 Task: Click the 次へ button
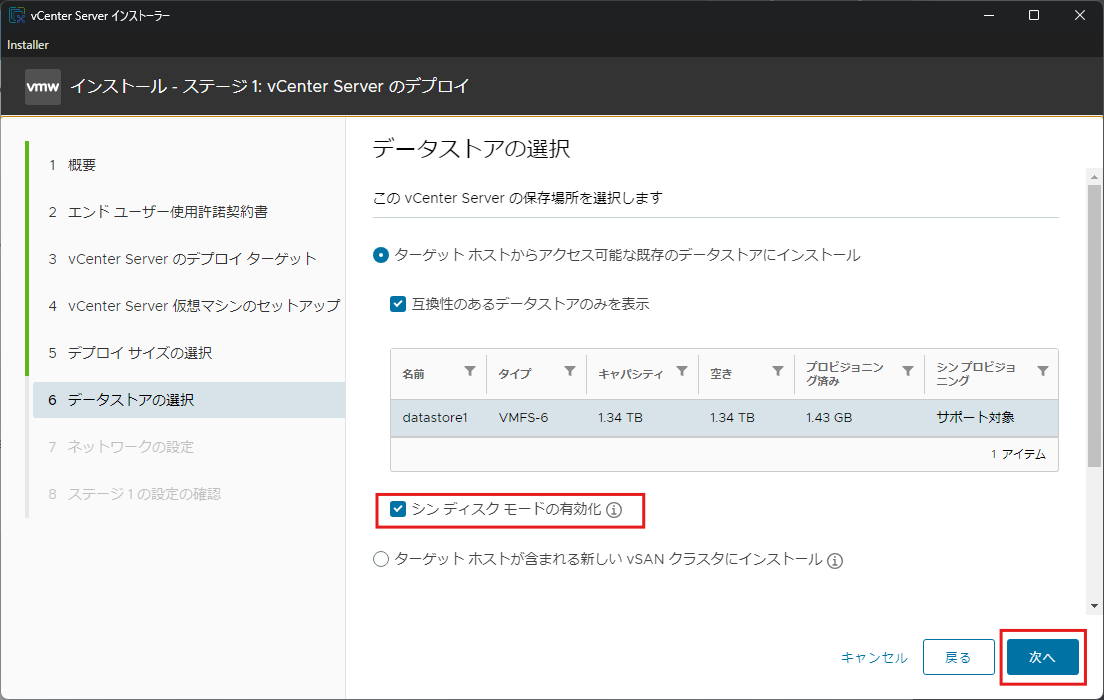(1043, 657)
